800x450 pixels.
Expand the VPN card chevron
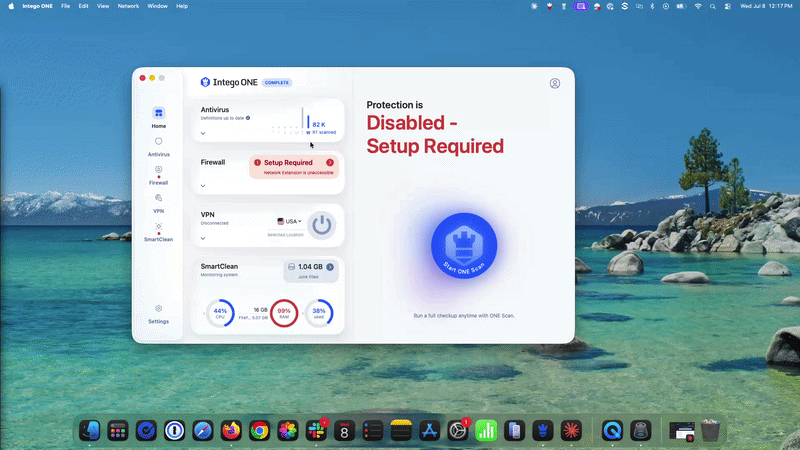pyautogui.click(x=203, y=238)
